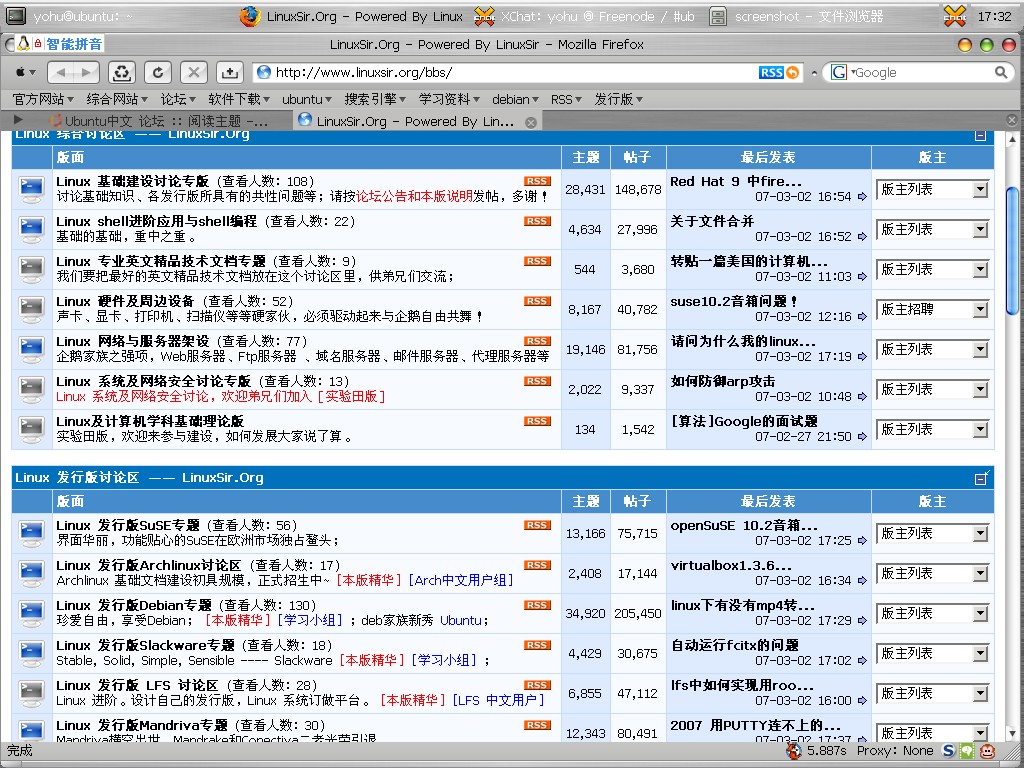This screenshot has width=1024, height=768.
Task: Switch to XChat window in taskbar
Action: (584, 16)
